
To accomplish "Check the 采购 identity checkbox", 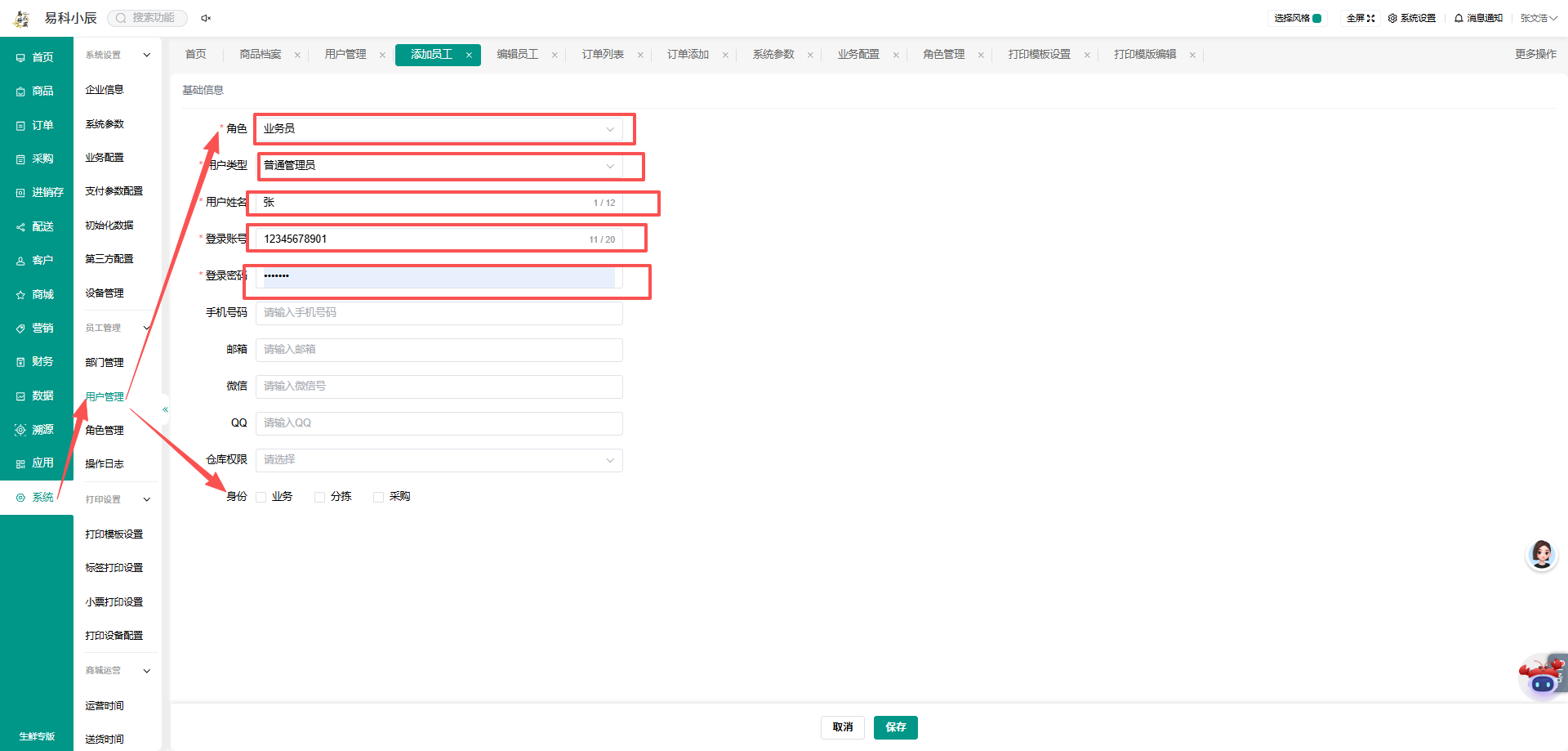I will [x=379, y=497].
